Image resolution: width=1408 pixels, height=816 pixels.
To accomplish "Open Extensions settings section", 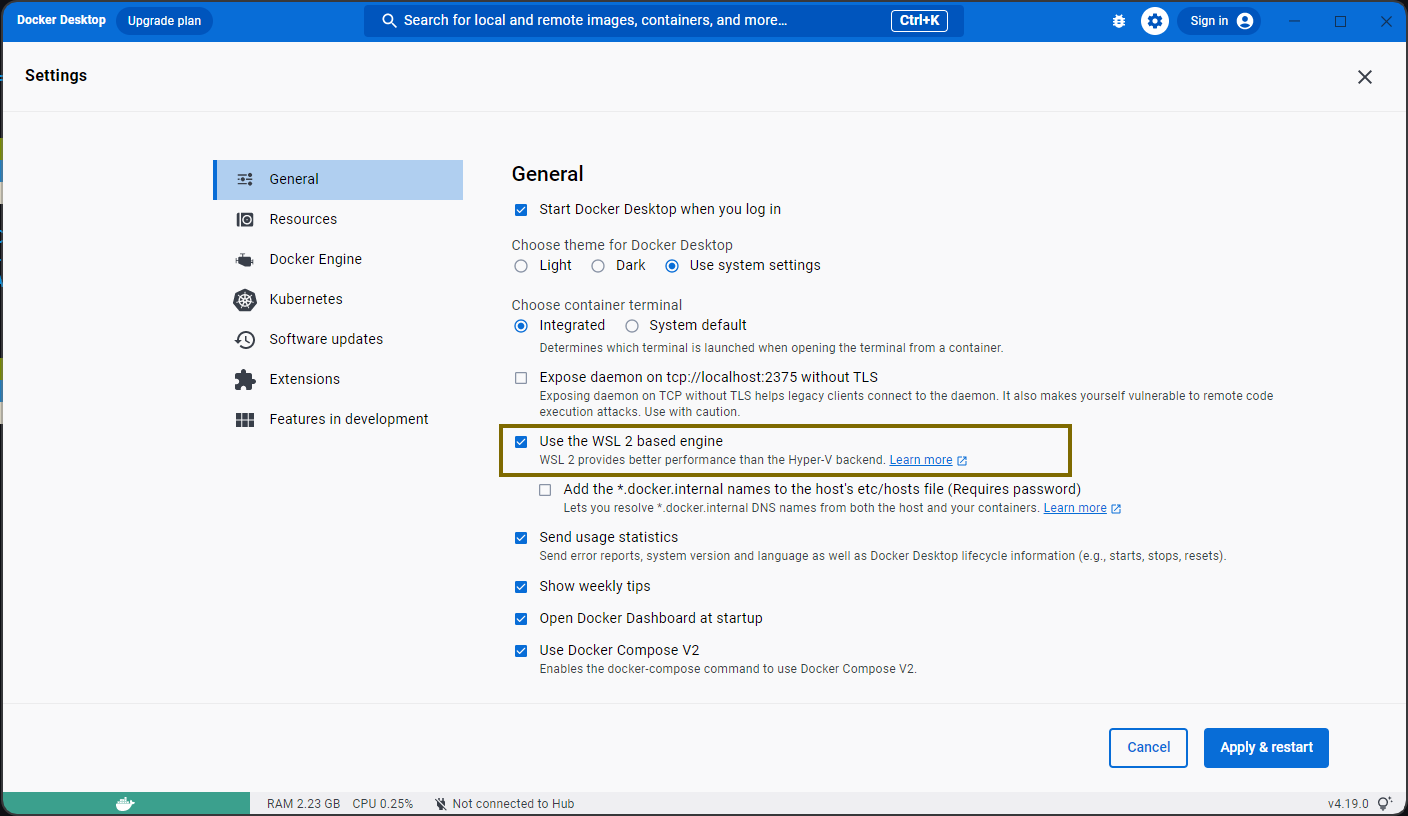I will click(338, 380).
